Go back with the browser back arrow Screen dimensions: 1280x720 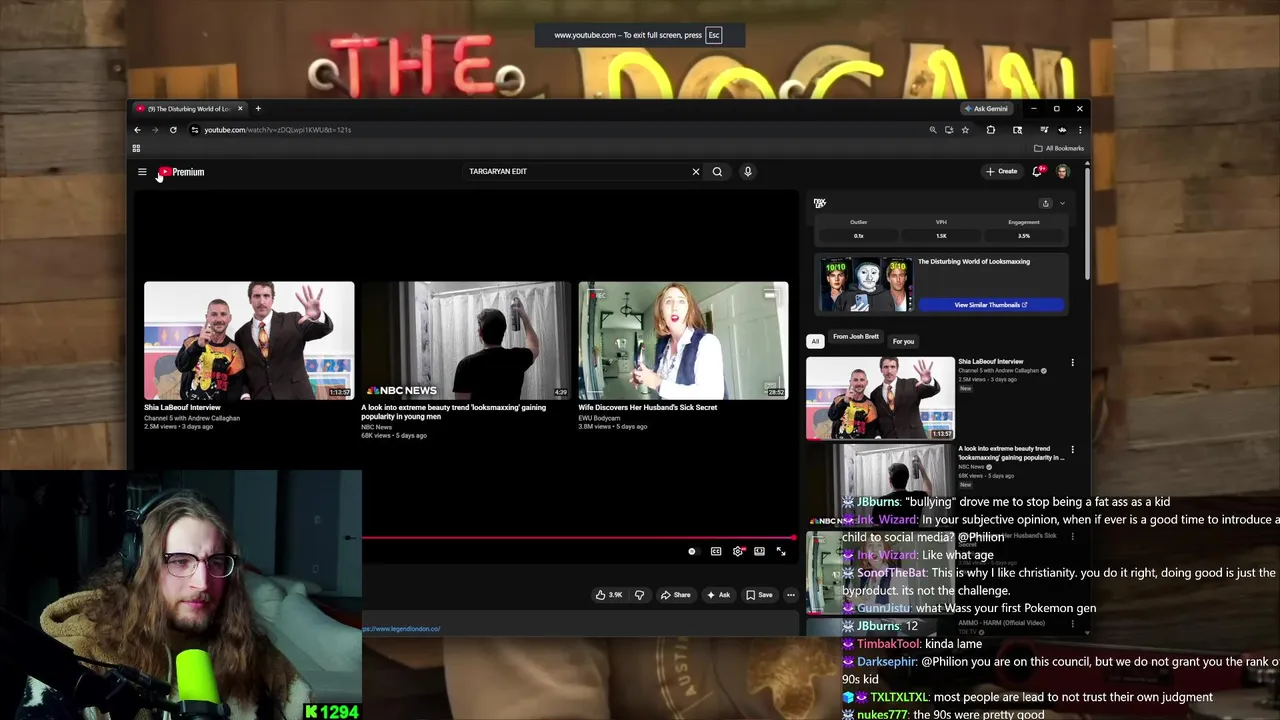[x=138, y=130]
